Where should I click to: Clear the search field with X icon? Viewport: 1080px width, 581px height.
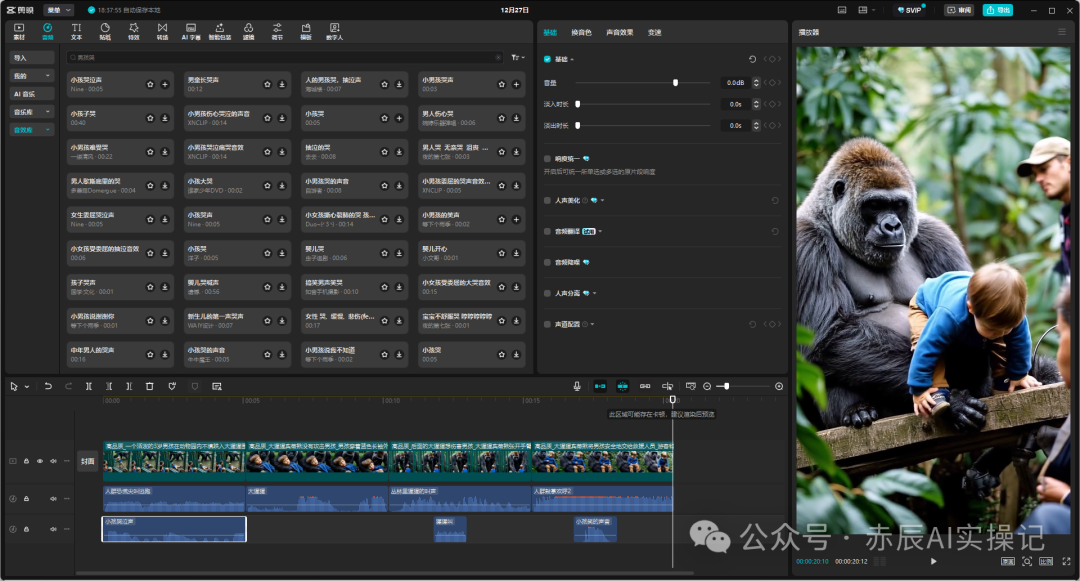click(499, 57)
